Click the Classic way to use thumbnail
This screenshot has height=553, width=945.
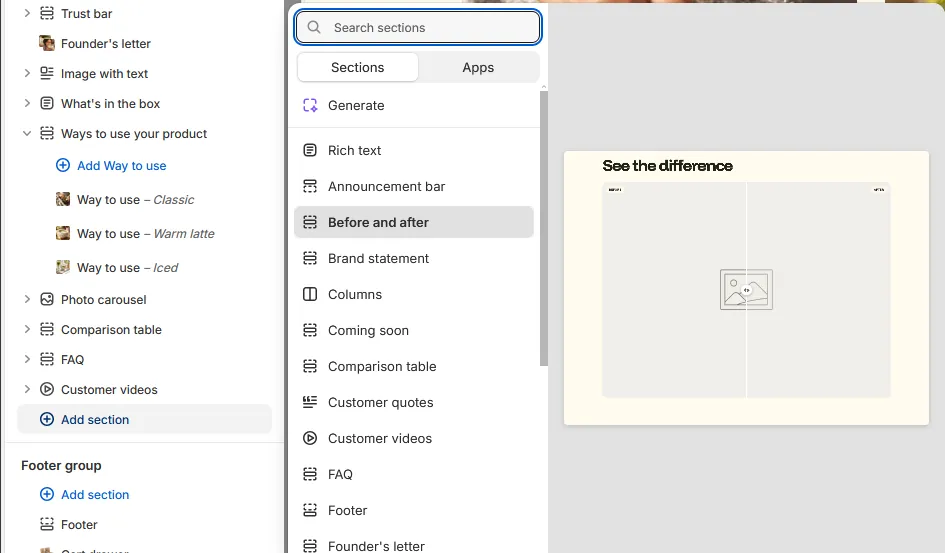pos(63,199)
